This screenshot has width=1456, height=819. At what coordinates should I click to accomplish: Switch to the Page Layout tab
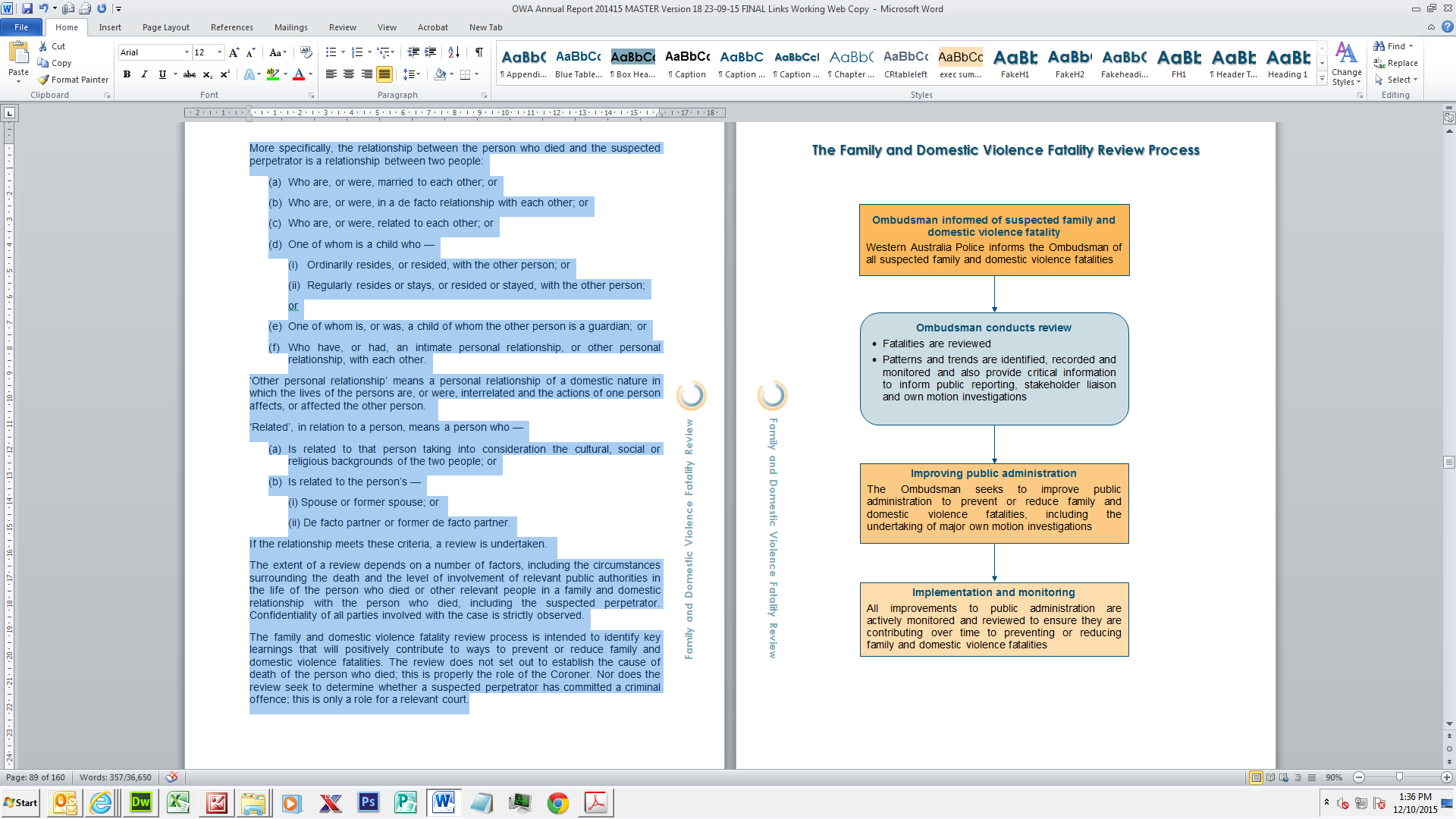pyautogui.click(x=166, y=27)
